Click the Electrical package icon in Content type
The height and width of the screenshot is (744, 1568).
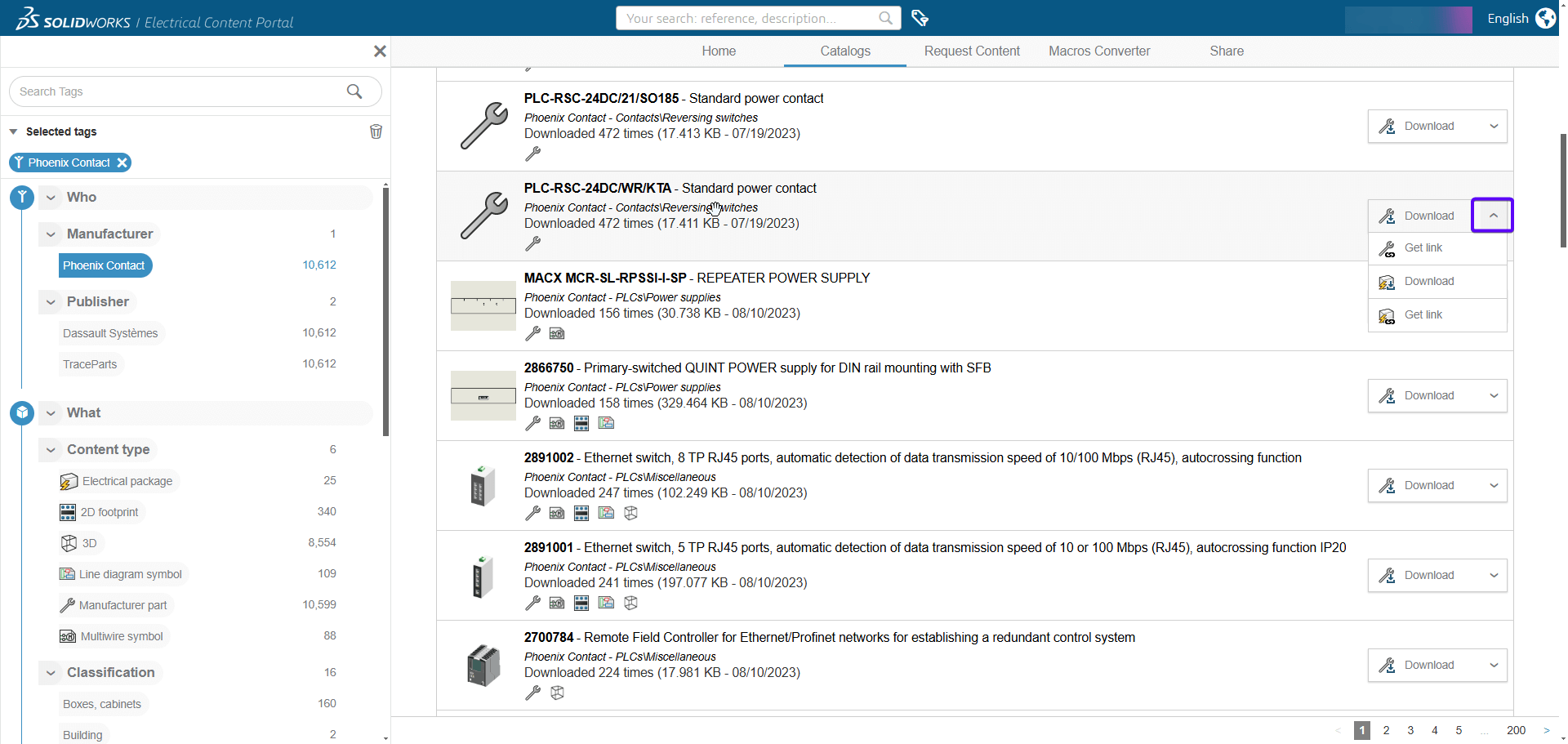click(69, 481)
